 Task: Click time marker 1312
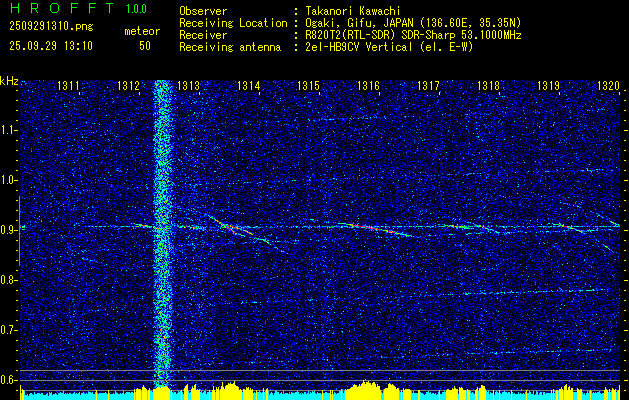[x=128, y=85]
